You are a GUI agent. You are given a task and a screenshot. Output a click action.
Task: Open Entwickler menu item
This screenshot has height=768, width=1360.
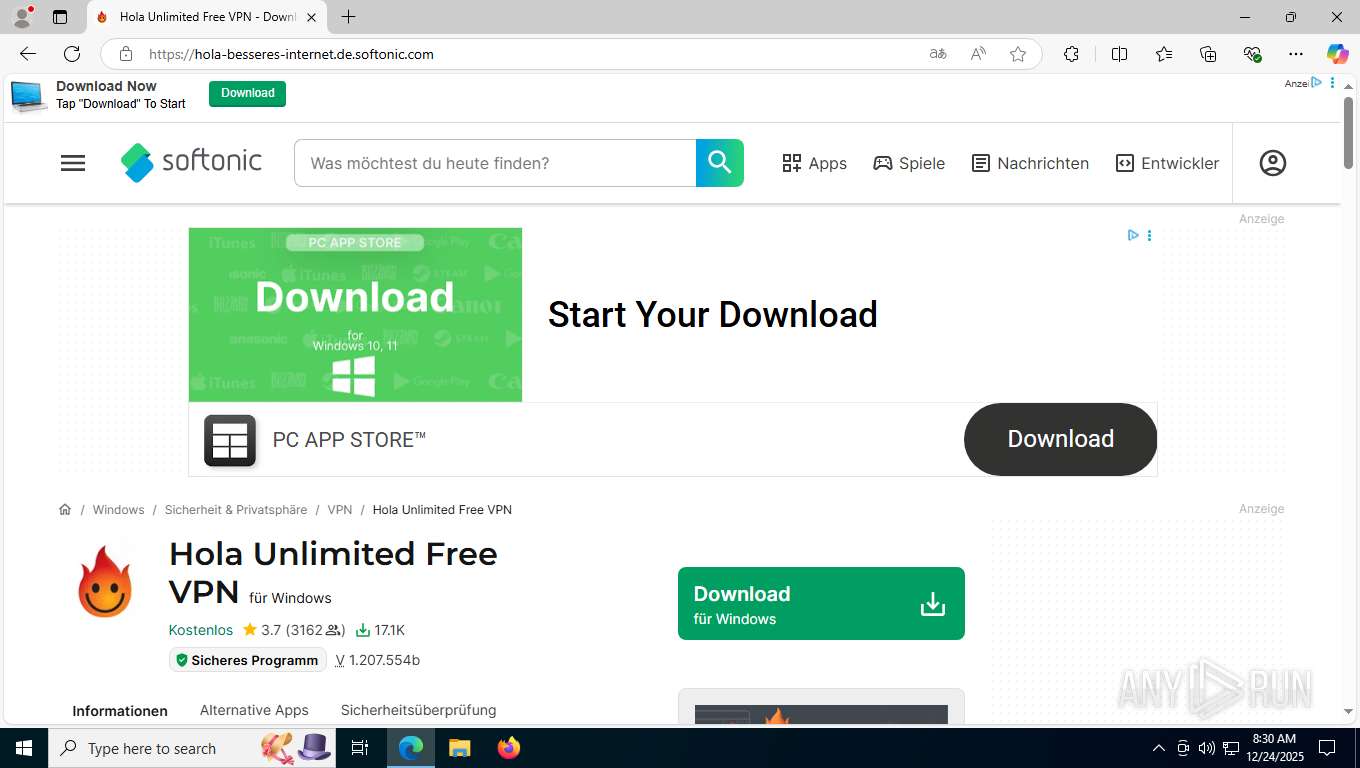point(1167,163)
